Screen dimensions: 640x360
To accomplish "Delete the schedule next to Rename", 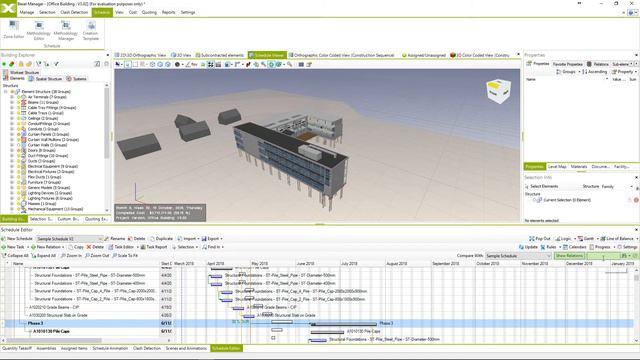I will coord(136,238).
